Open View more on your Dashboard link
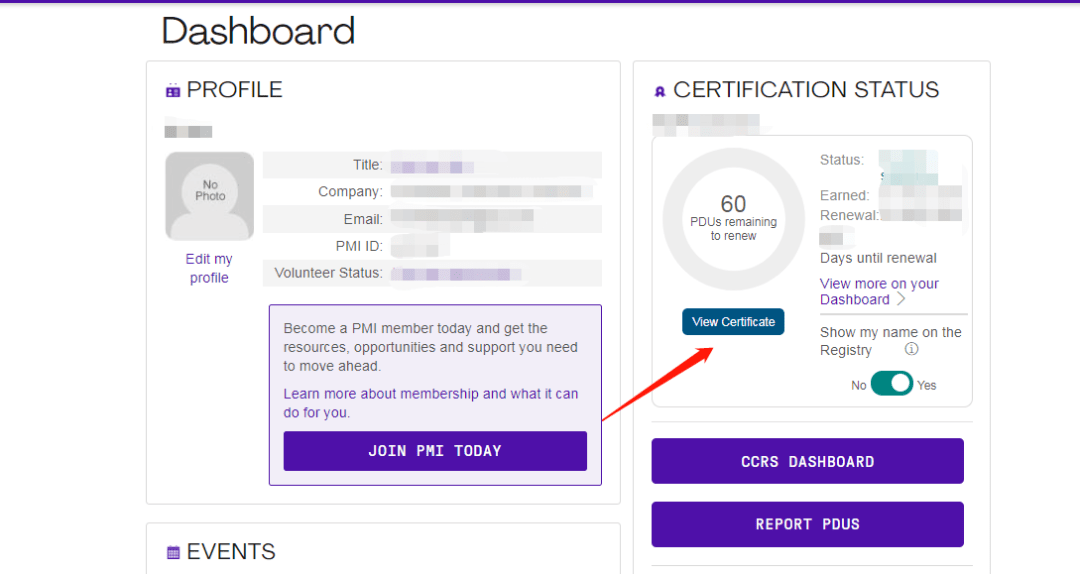Image resolution: width=1080 pixels, height=574 pixels. [878, 291]
